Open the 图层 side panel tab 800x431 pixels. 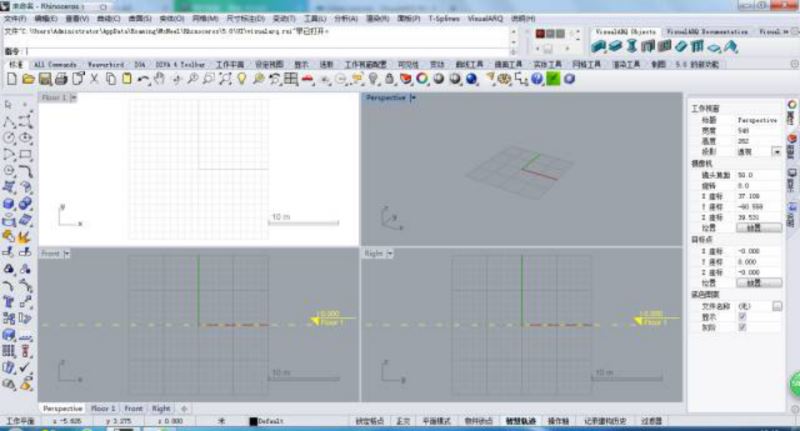[x=791, y=145]
